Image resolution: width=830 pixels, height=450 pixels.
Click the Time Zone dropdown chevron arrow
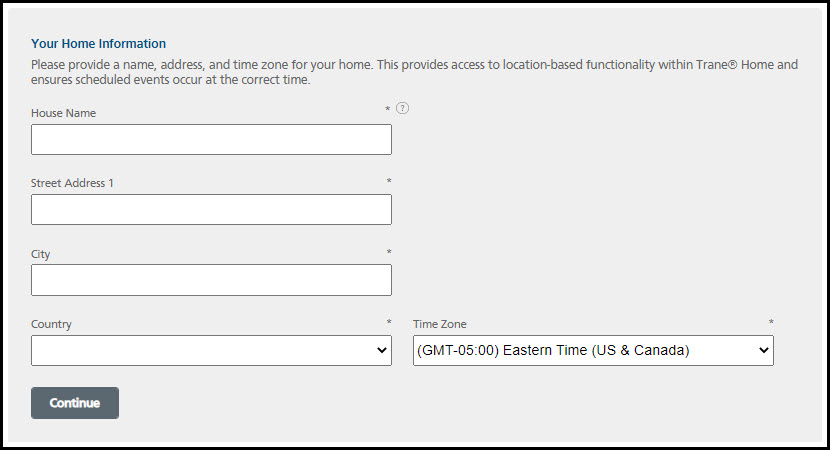point(764,350)
